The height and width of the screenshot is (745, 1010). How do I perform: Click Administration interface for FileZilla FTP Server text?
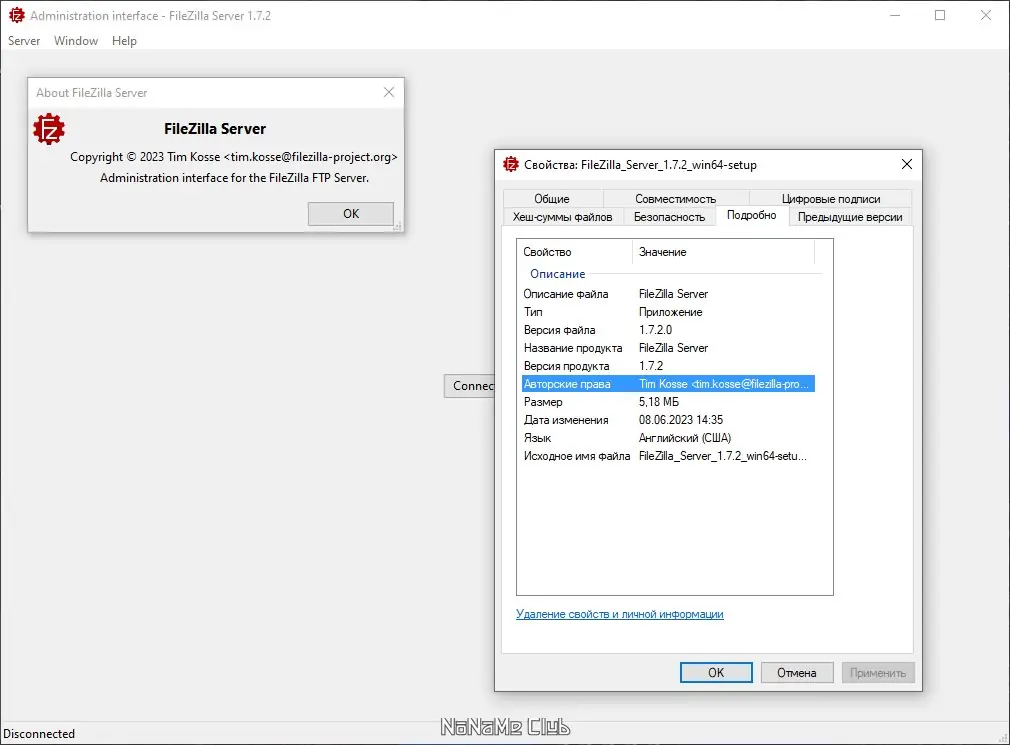point(234,178)
